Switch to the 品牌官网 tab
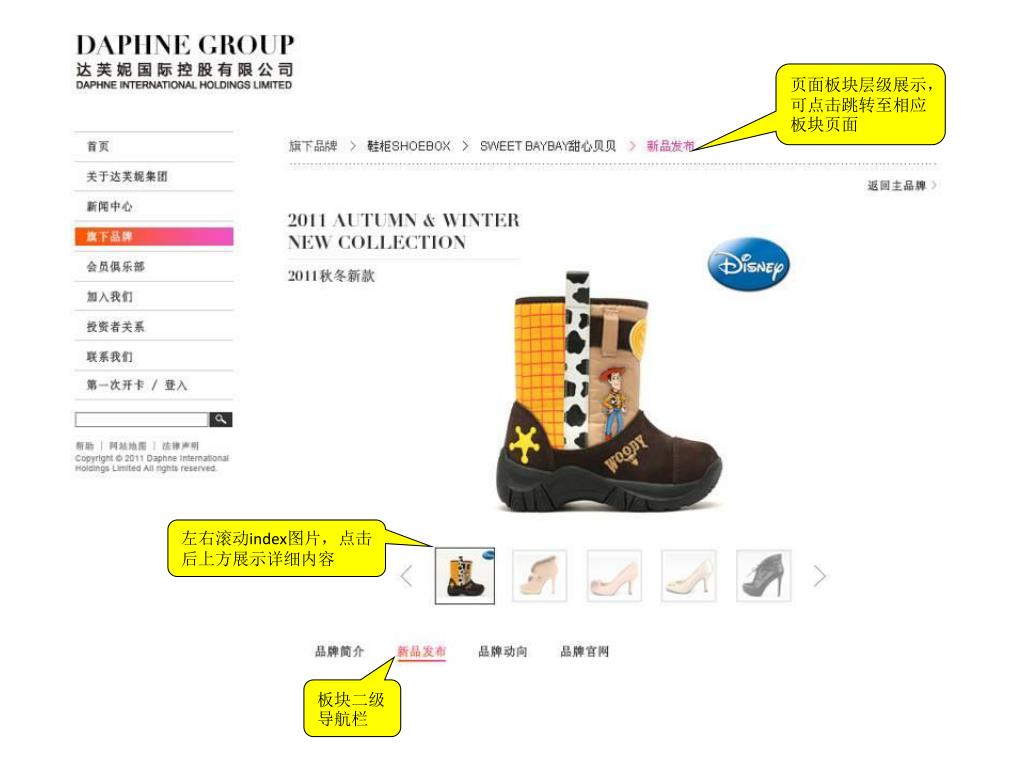Viewport: 1024px width, 768px height. [x=584, y=651]
